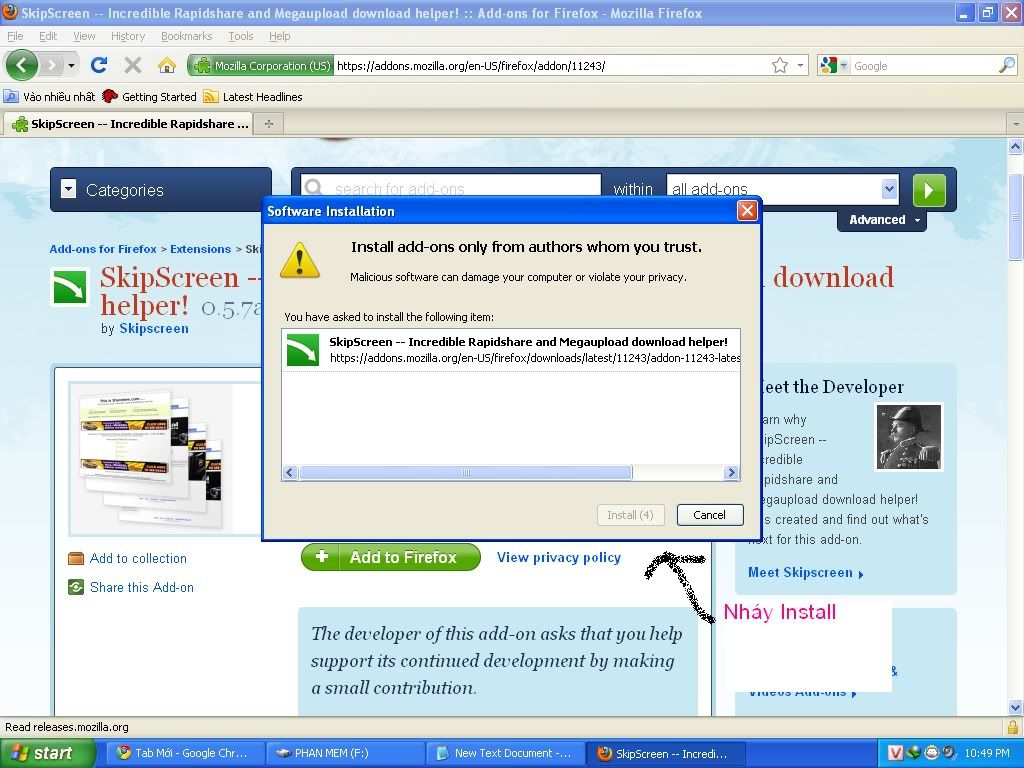Open the list-all-tabs dropdown arrow

point(1016,123)
